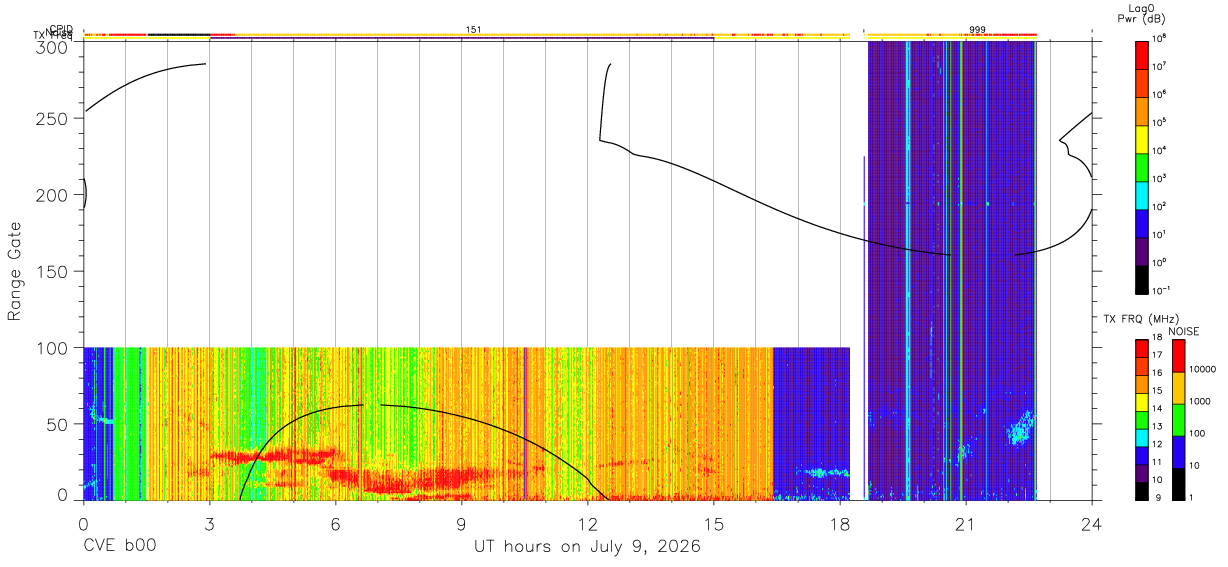
Task: Click the cyan echo patch near 22 UT
Action: 1021,430
